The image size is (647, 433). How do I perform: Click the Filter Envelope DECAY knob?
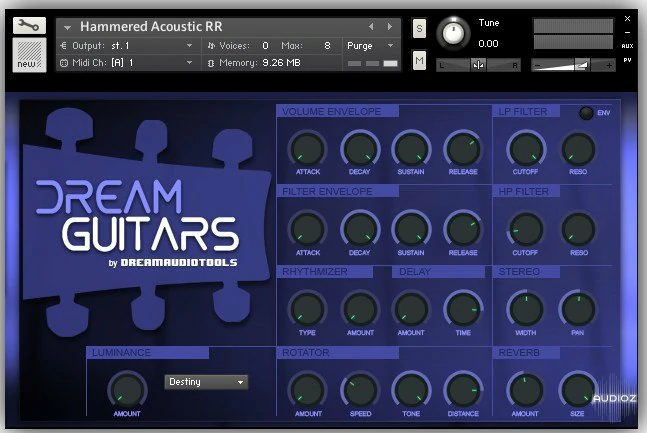(x=360, y=230)
